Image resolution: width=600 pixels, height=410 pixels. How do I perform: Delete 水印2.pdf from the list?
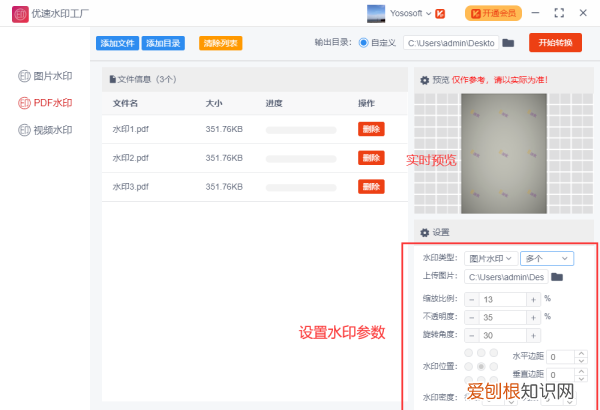(x=371, y=158)
